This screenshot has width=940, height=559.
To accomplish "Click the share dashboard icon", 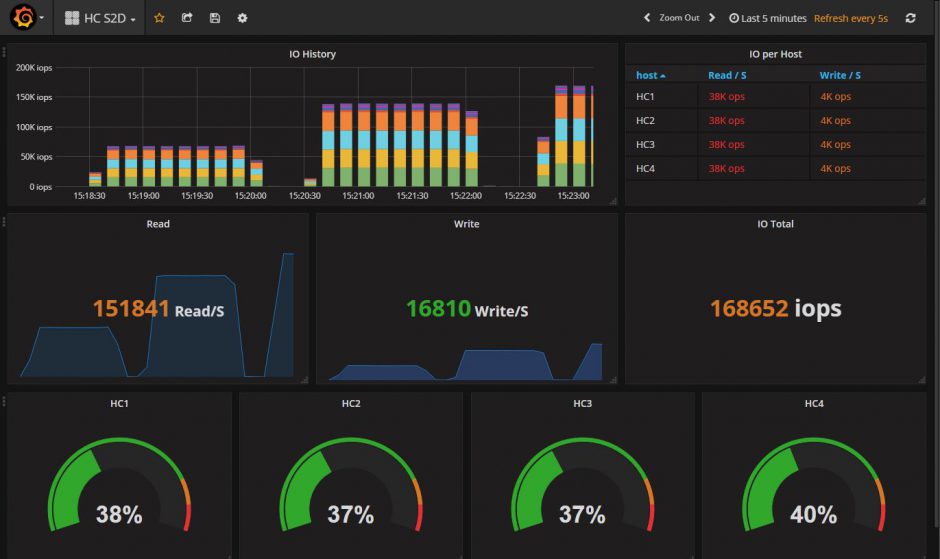I will pos(187,18).
